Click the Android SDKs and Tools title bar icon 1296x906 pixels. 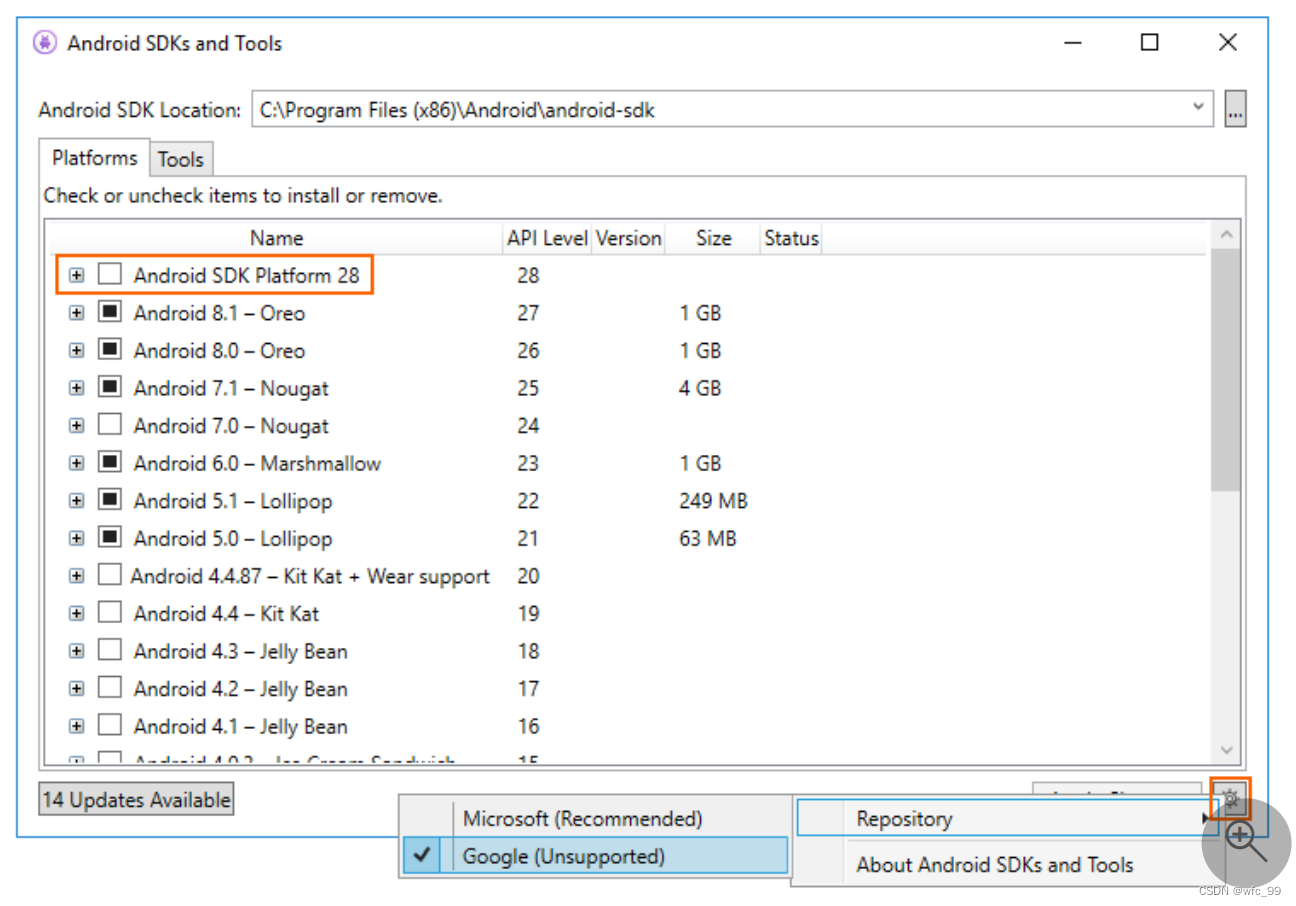[43, 42]
